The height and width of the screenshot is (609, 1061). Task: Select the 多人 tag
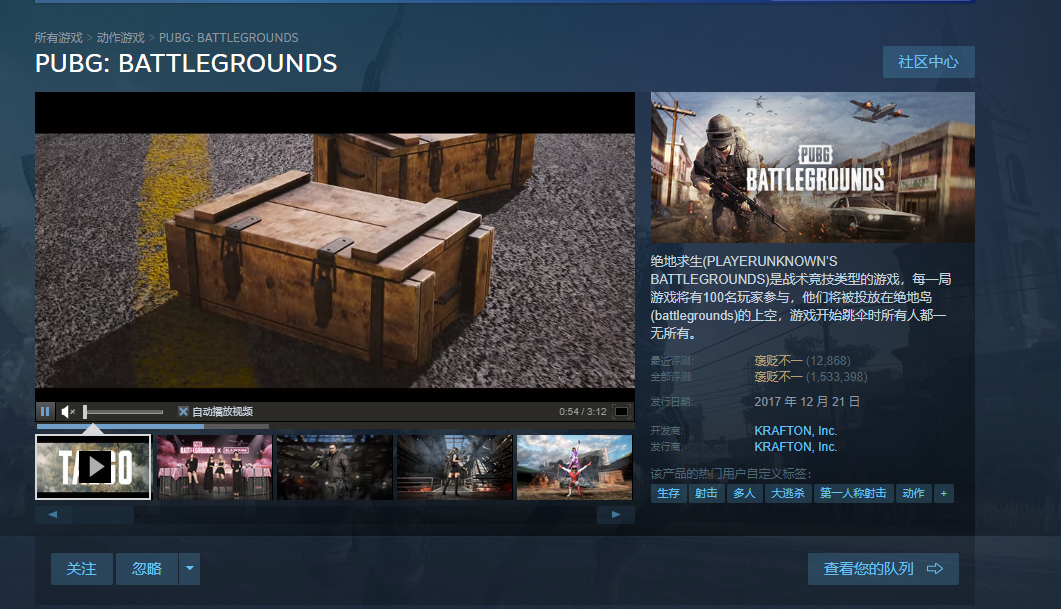(744, 493)
